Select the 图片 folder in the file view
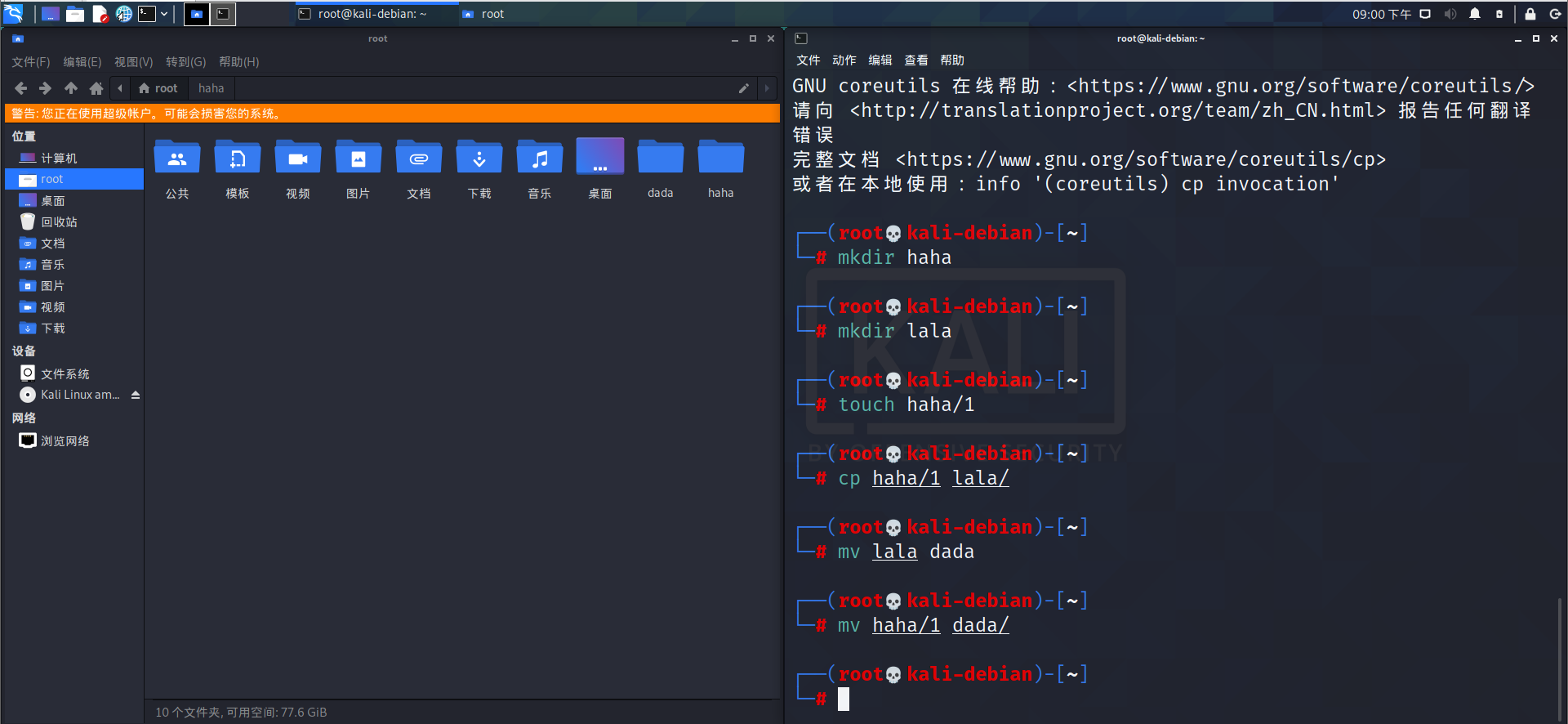1568x724 pixels. click(359, 169)
